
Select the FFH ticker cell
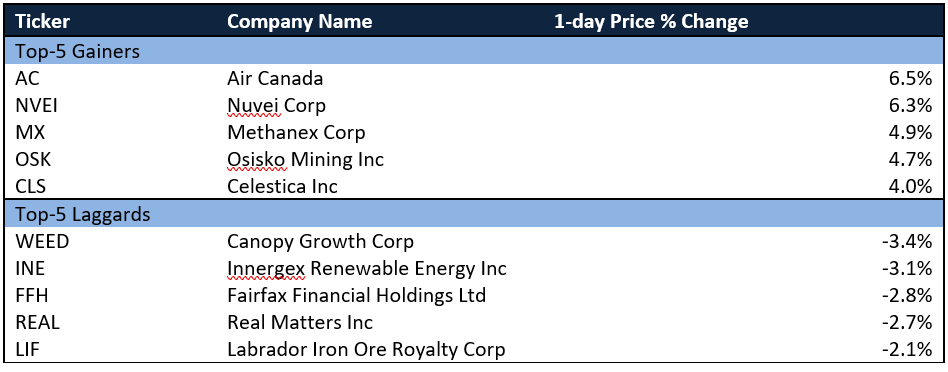[31, 295]
